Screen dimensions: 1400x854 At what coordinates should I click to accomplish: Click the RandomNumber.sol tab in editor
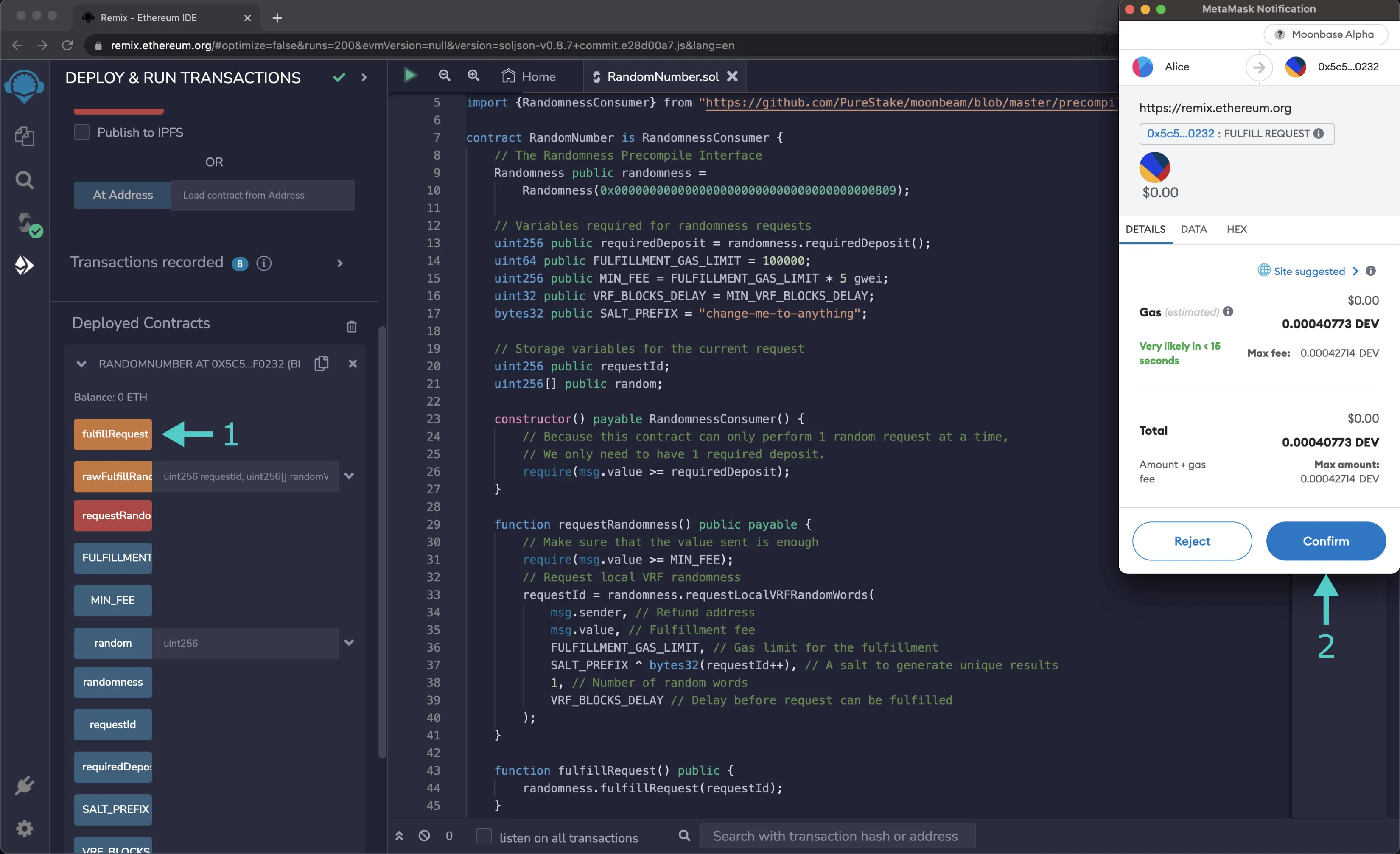660,75
